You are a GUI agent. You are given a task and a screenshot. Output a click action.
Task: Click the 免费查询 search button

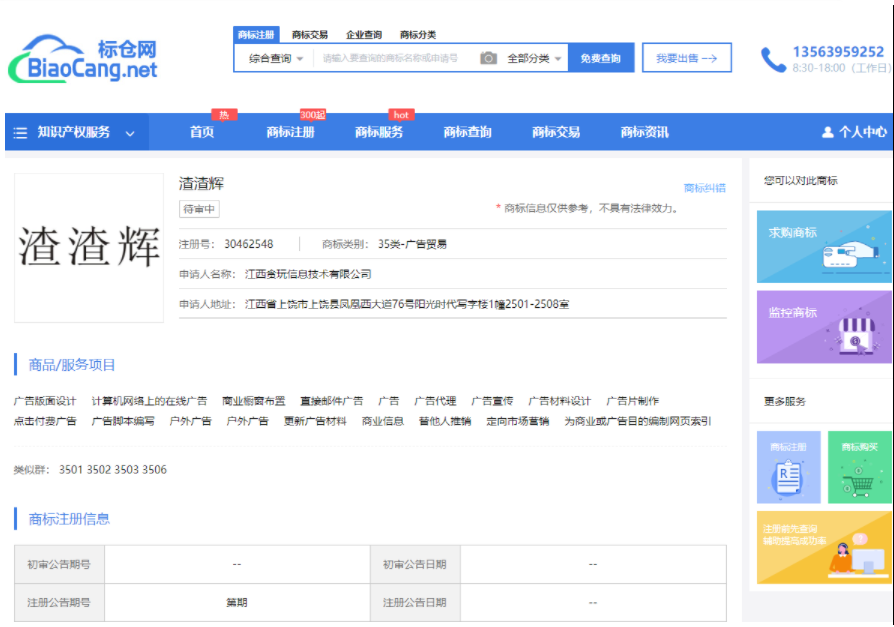(601, 59)
